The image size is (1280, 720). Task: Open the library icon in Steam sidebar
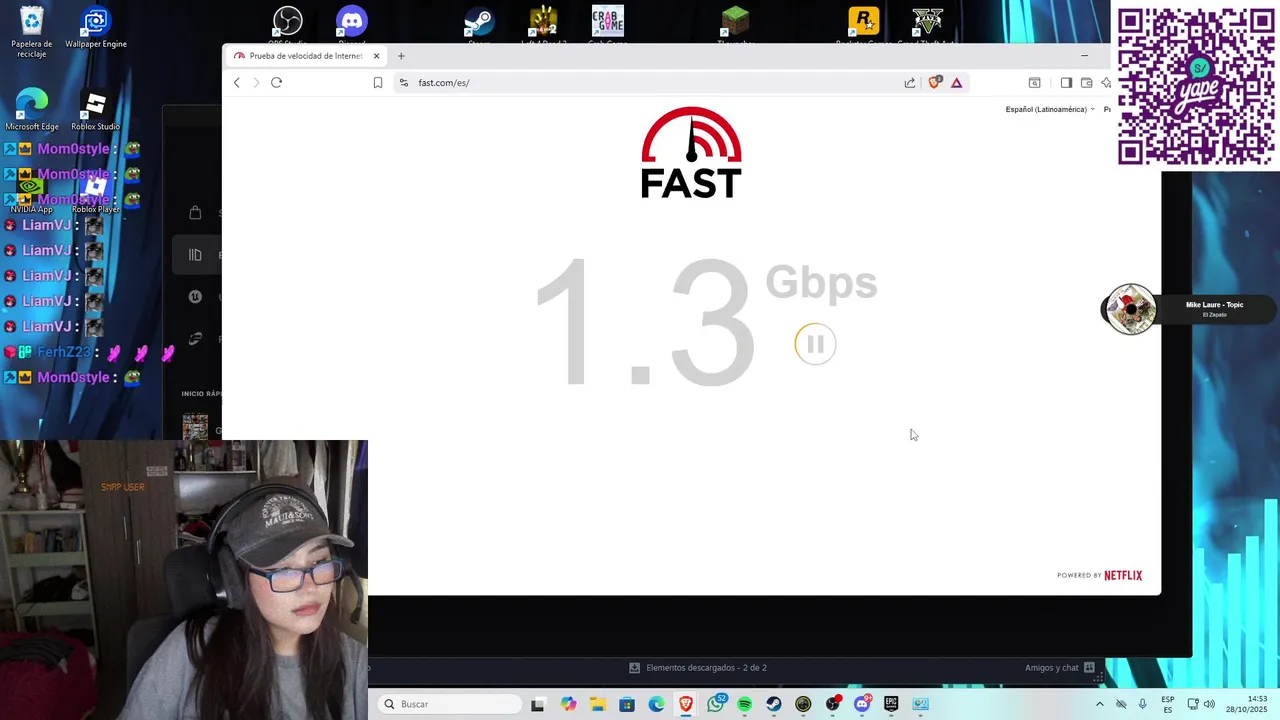click(x=195, y=255)
